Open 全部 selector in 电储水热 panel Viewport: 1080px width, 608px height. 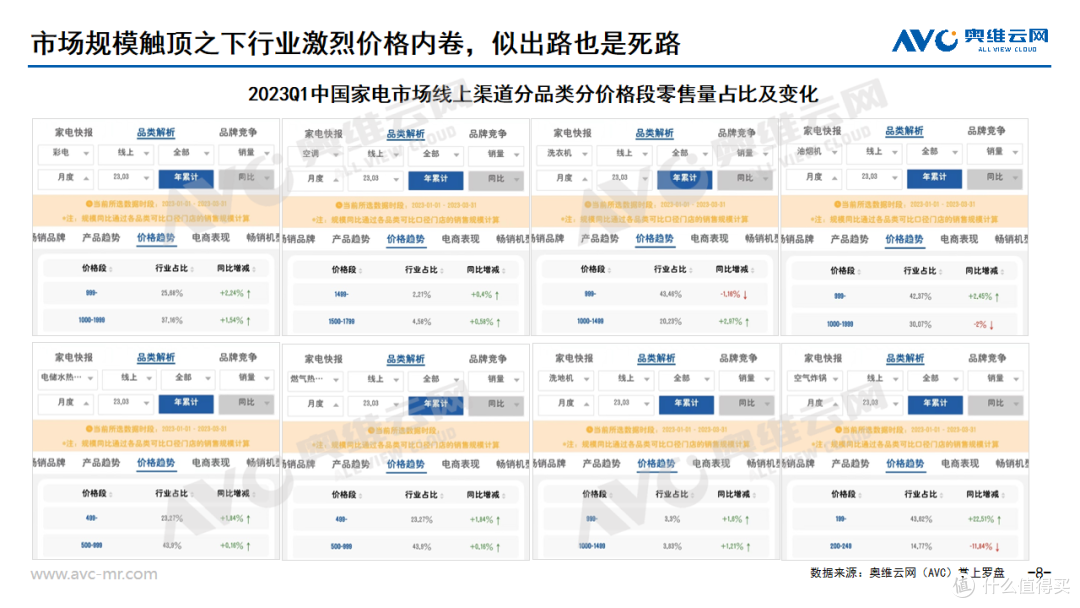point(186,378)
